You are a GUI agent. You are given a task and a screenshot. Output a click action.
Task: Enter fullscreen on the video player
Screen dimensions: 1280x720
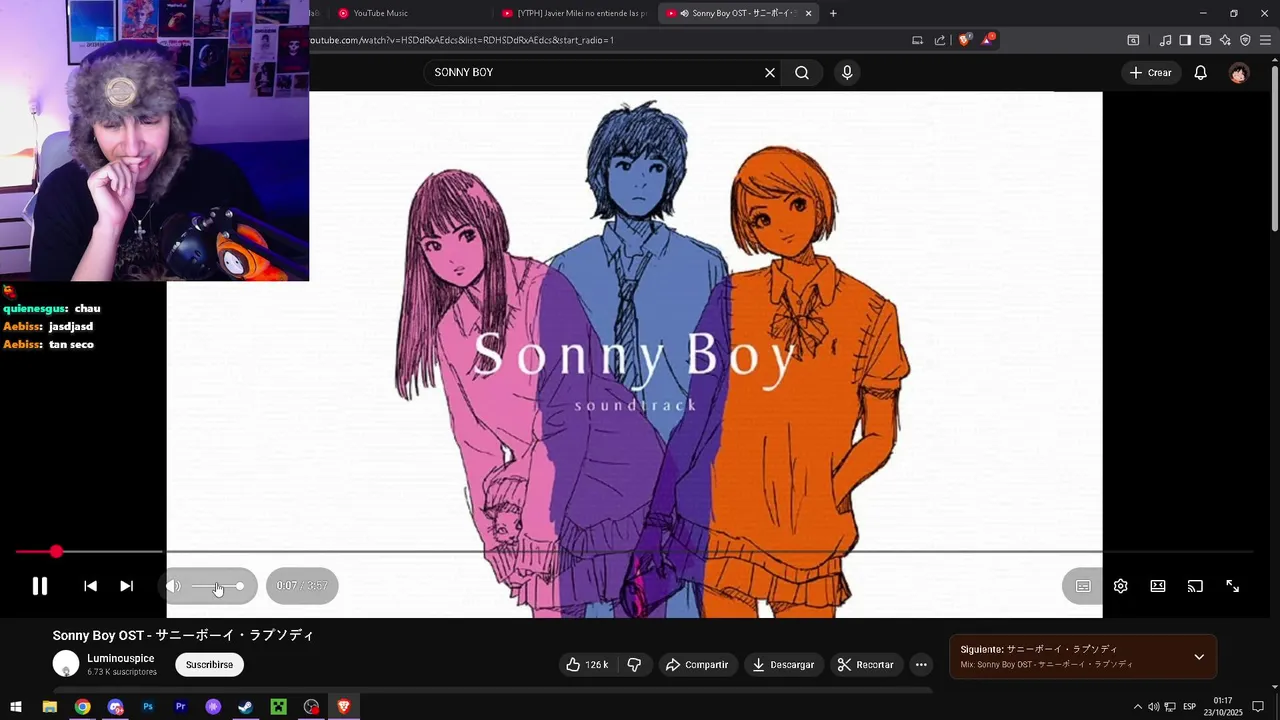1233,586
